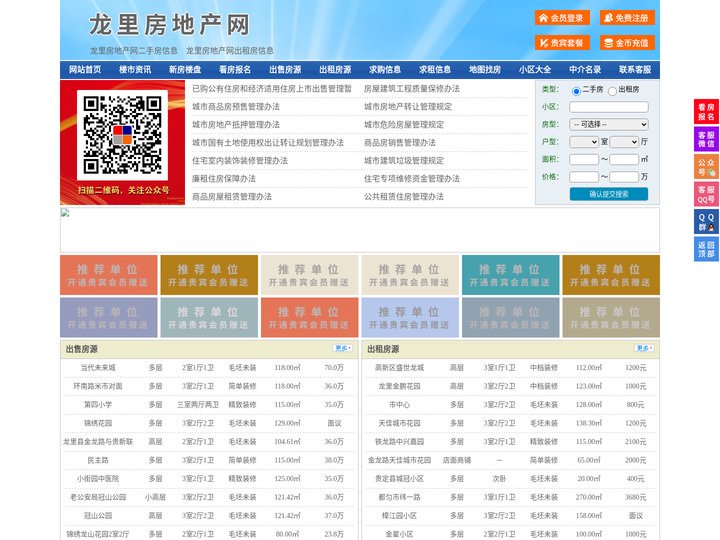The image size is (720, 540).
Task: Open 求购信息 in navigation bar
Action: [x=385, y=70]
